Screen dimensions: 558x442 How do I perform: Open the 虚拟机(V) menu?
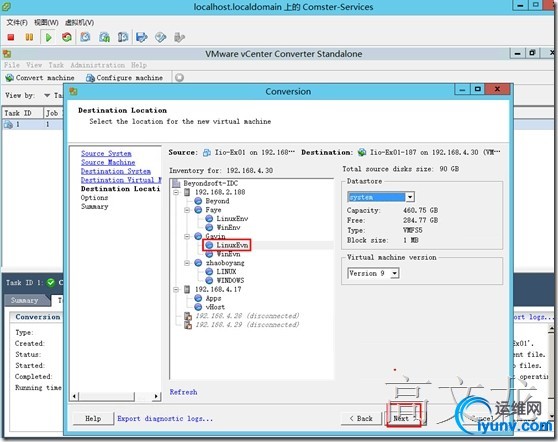[79, 22]
